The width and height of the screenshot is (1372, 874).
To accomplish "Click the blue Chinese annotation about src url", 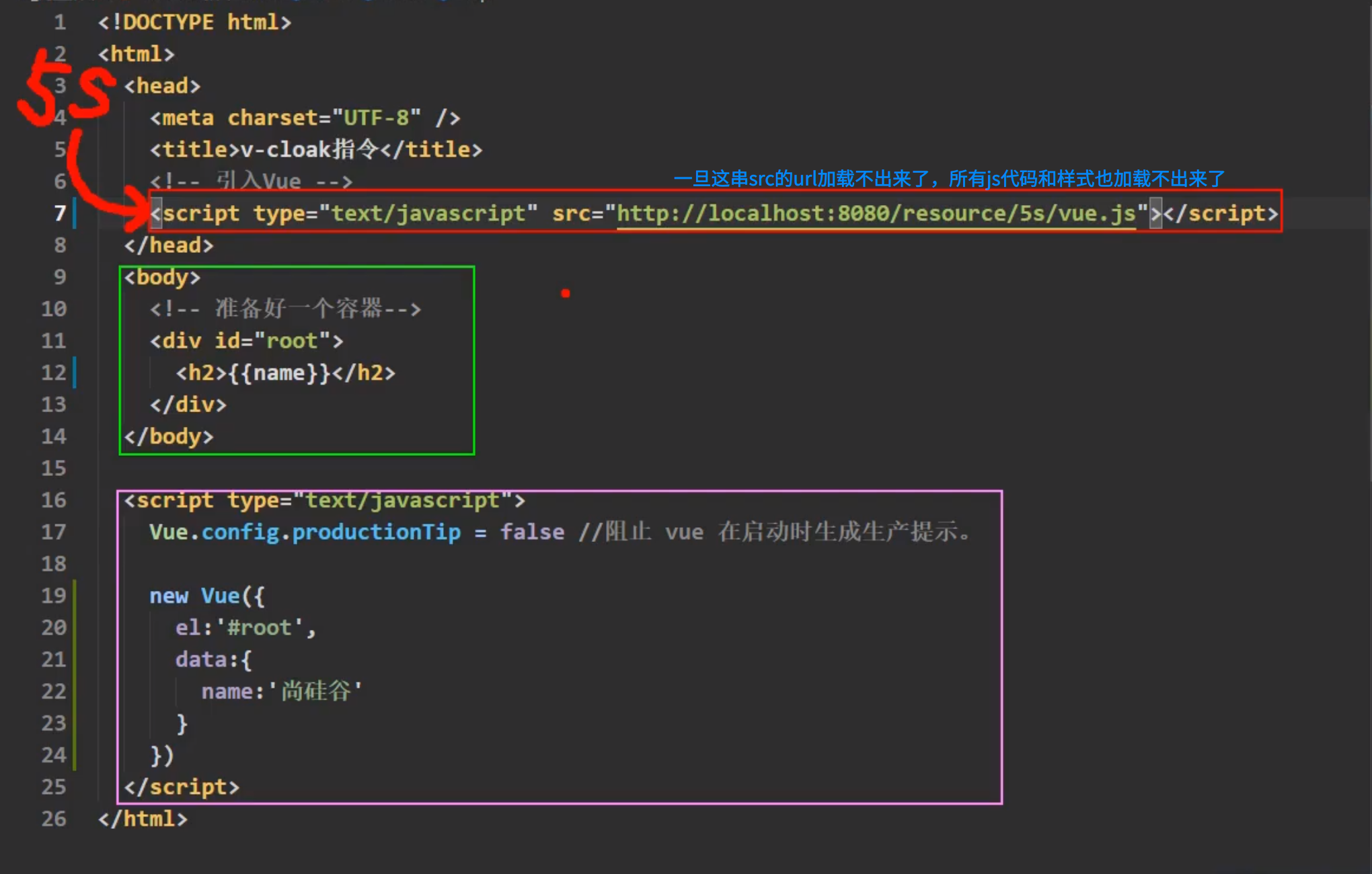I will 948,179.
